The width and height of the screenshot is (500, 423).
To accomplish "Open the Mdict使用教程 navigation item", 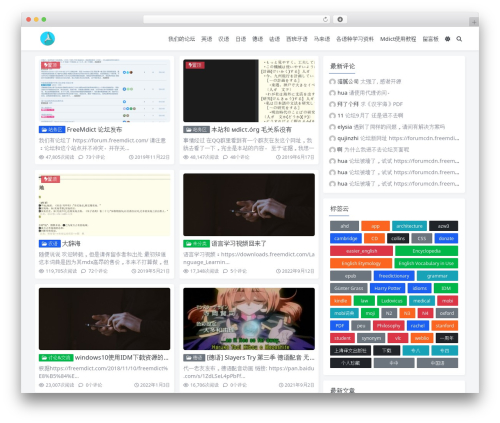I will click(398, 39).
